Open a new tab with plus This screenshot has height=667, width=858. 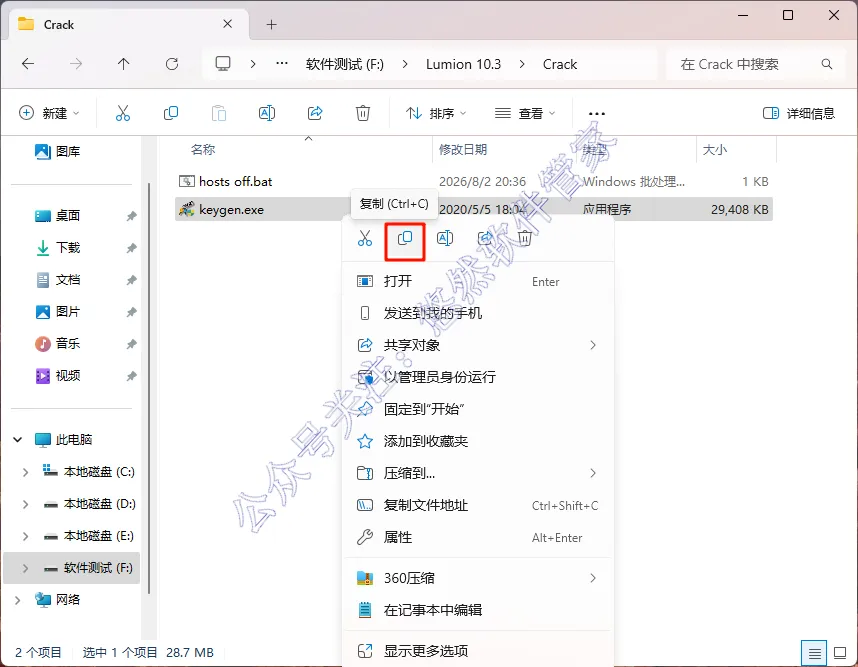click(271, 25)
